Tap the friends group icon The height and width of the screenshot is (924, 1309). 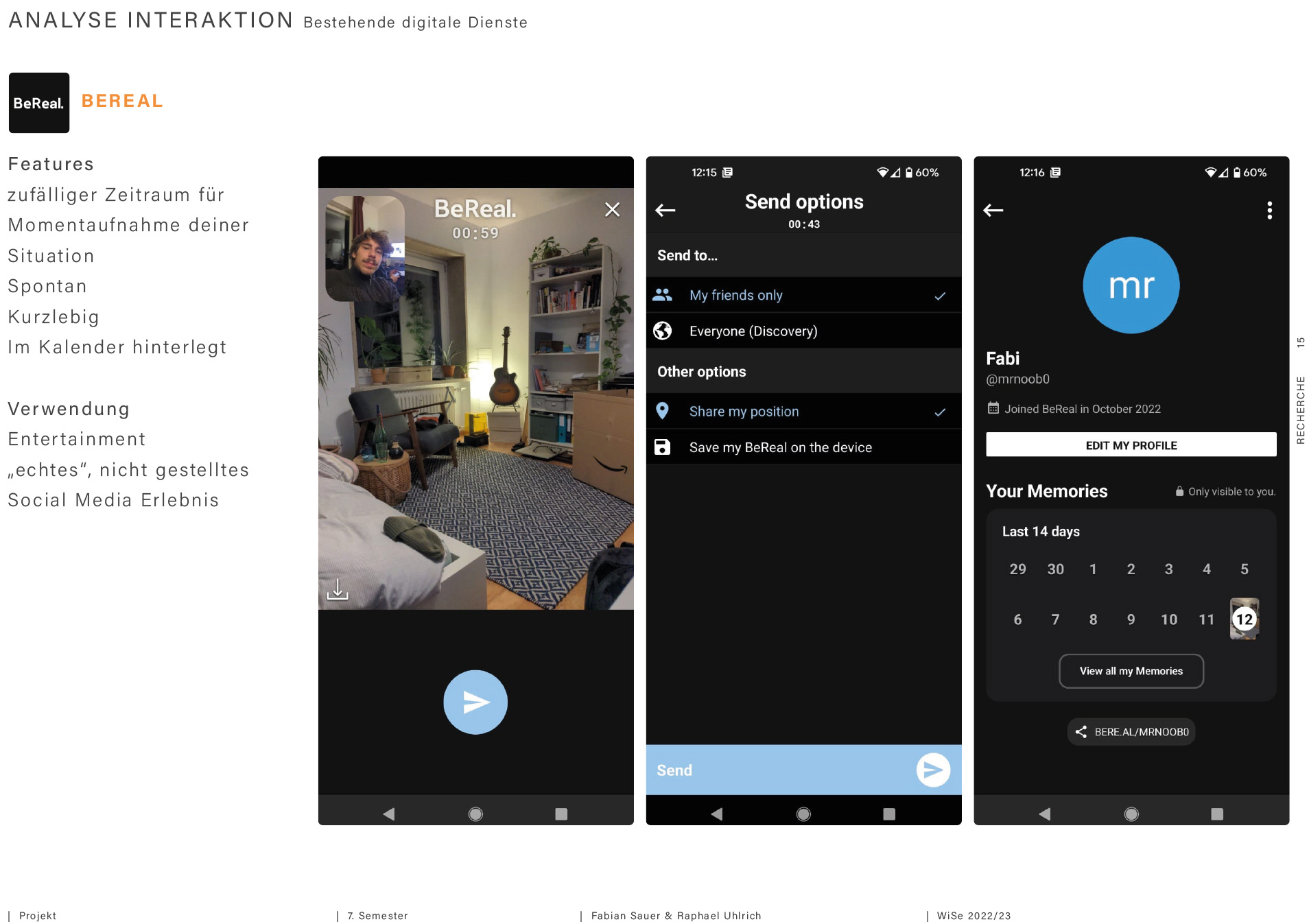662,295
